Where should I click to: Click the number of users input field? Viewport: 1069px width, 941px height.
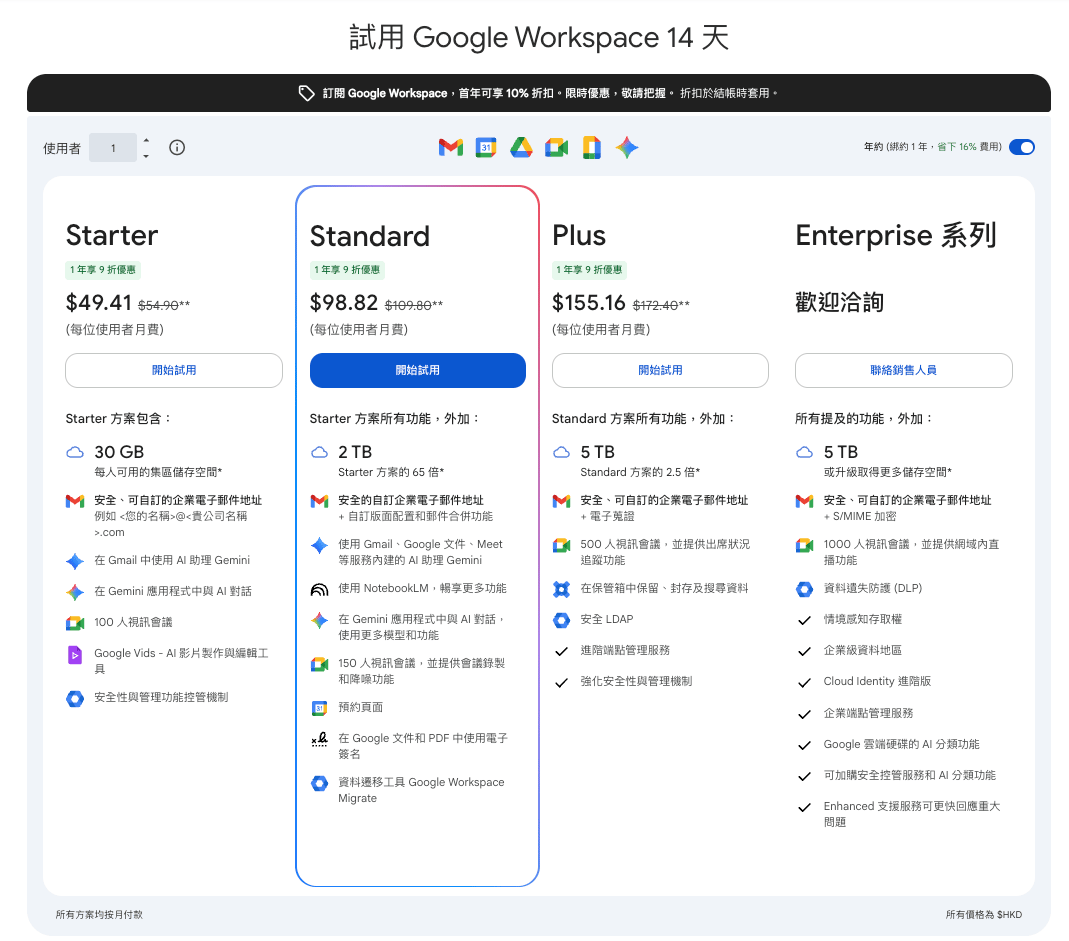[x=113, y=148]
